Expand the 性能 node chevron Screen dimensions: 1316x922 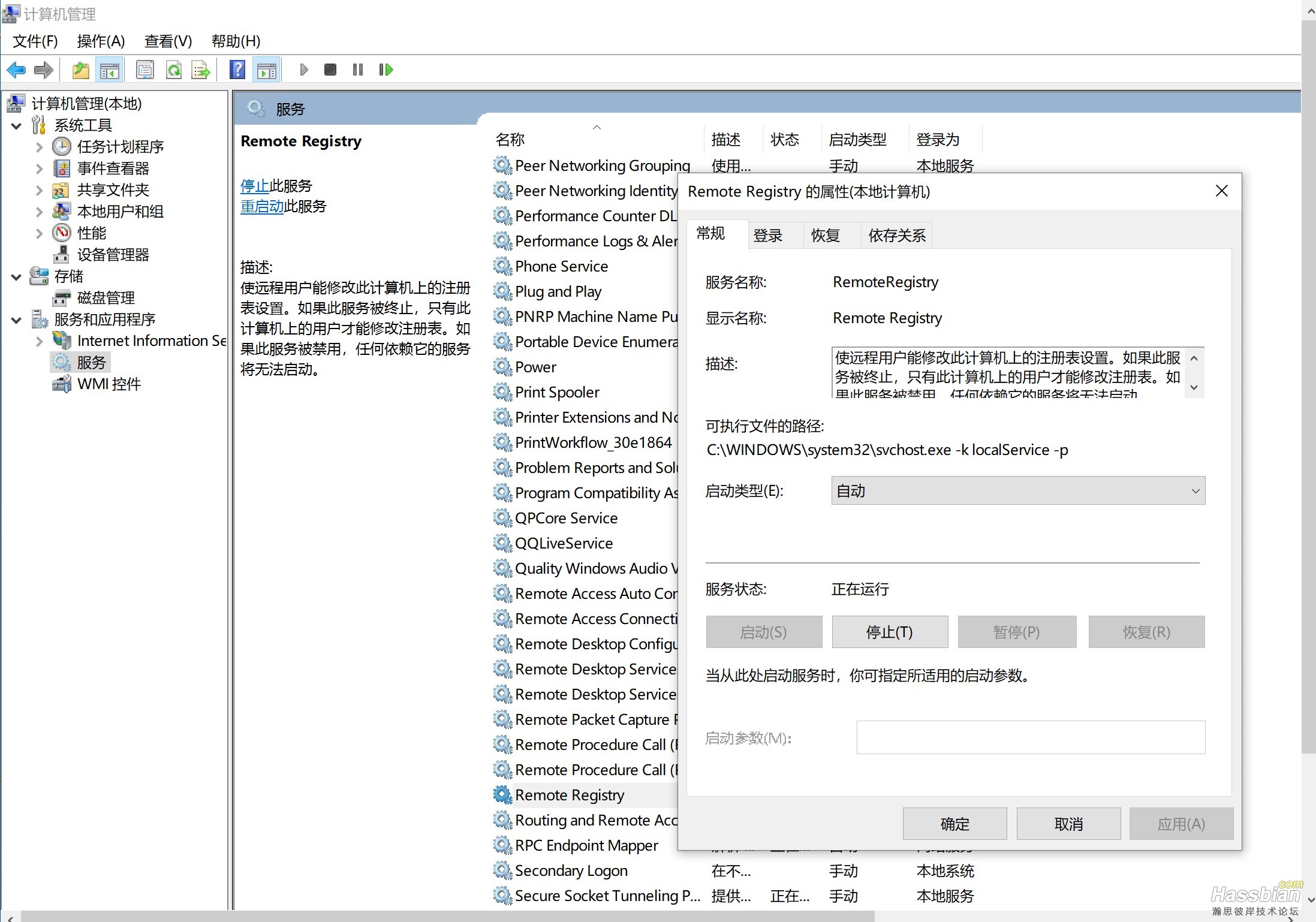(x=39, y=234)
